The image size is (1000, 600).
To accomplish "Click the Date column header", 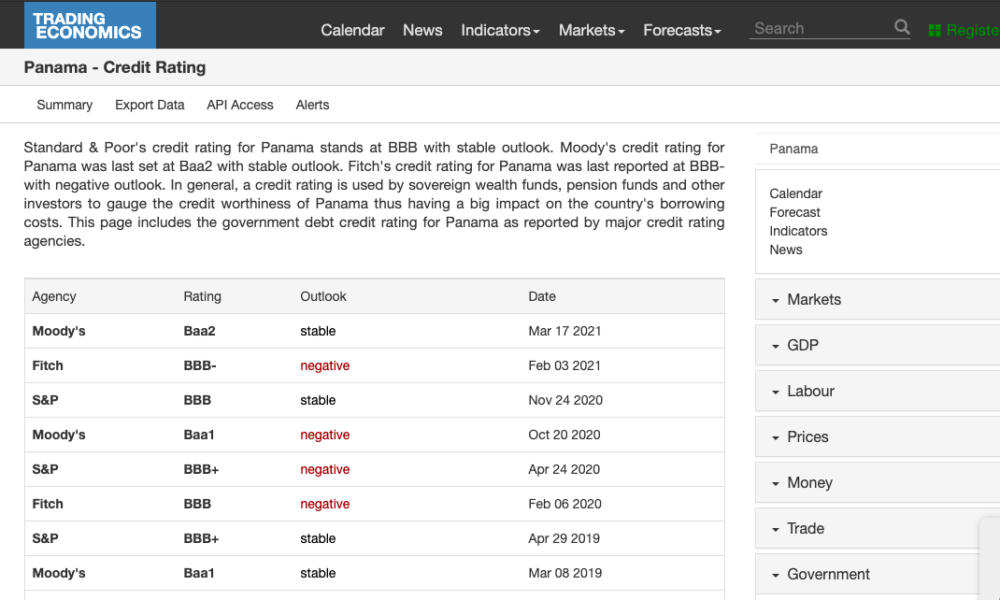I will [541, 296].
